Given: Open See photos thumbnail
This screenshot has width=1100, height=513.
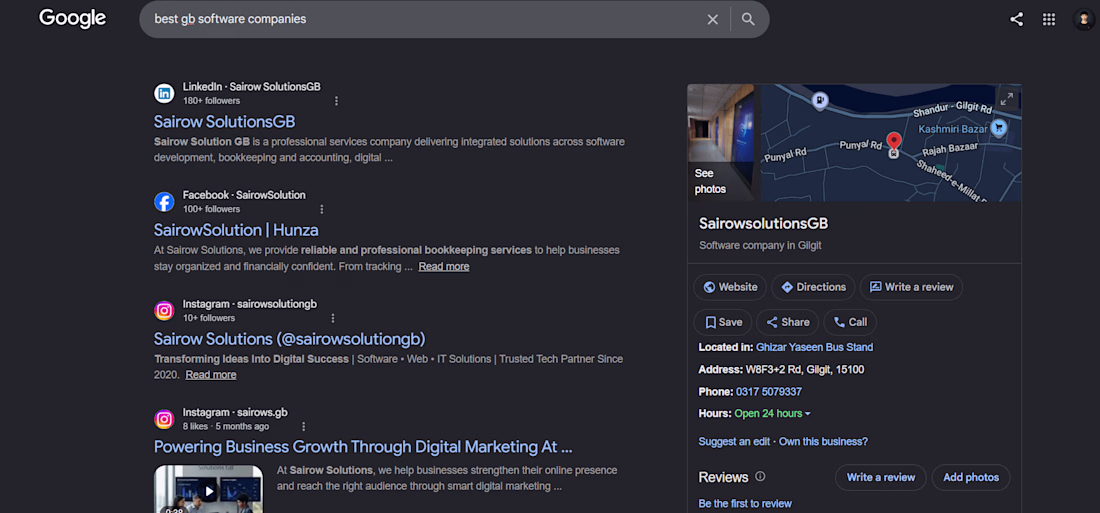Looking at the screenshot, I should pos(720,143).
